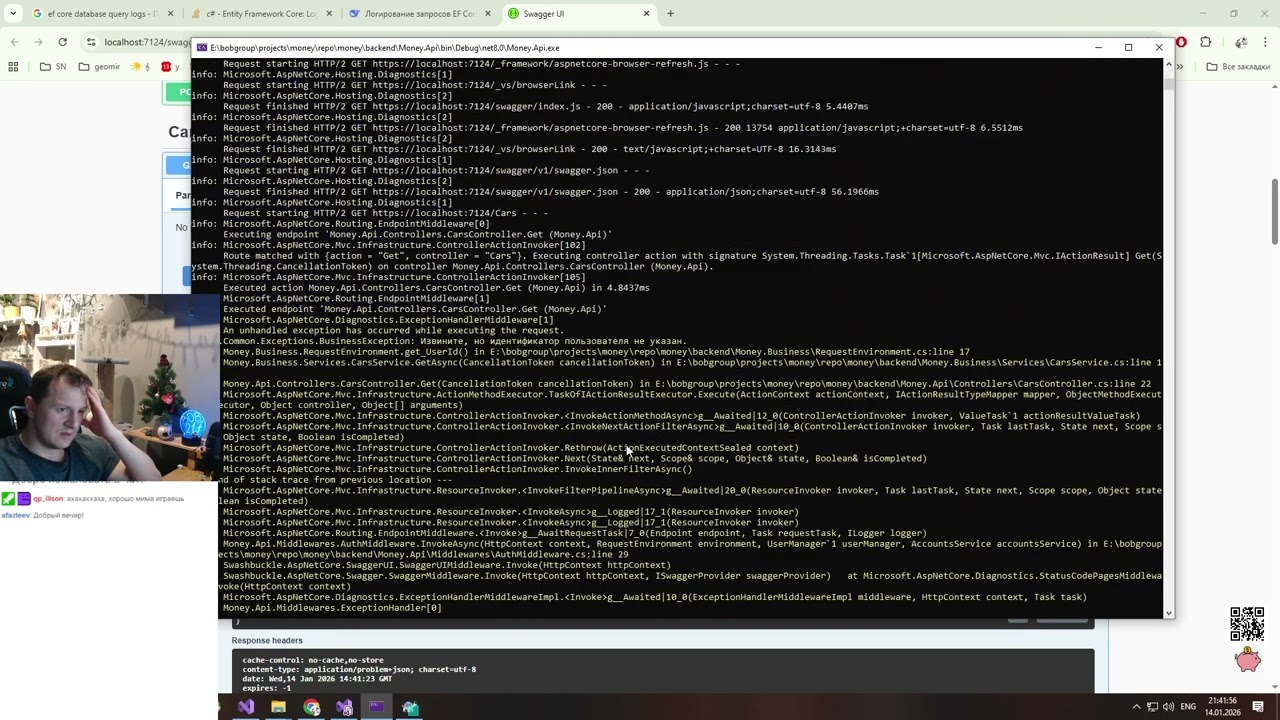Open the Windows notification center
This screenshot has height=720, width=1280.
tap(1259, 707)
